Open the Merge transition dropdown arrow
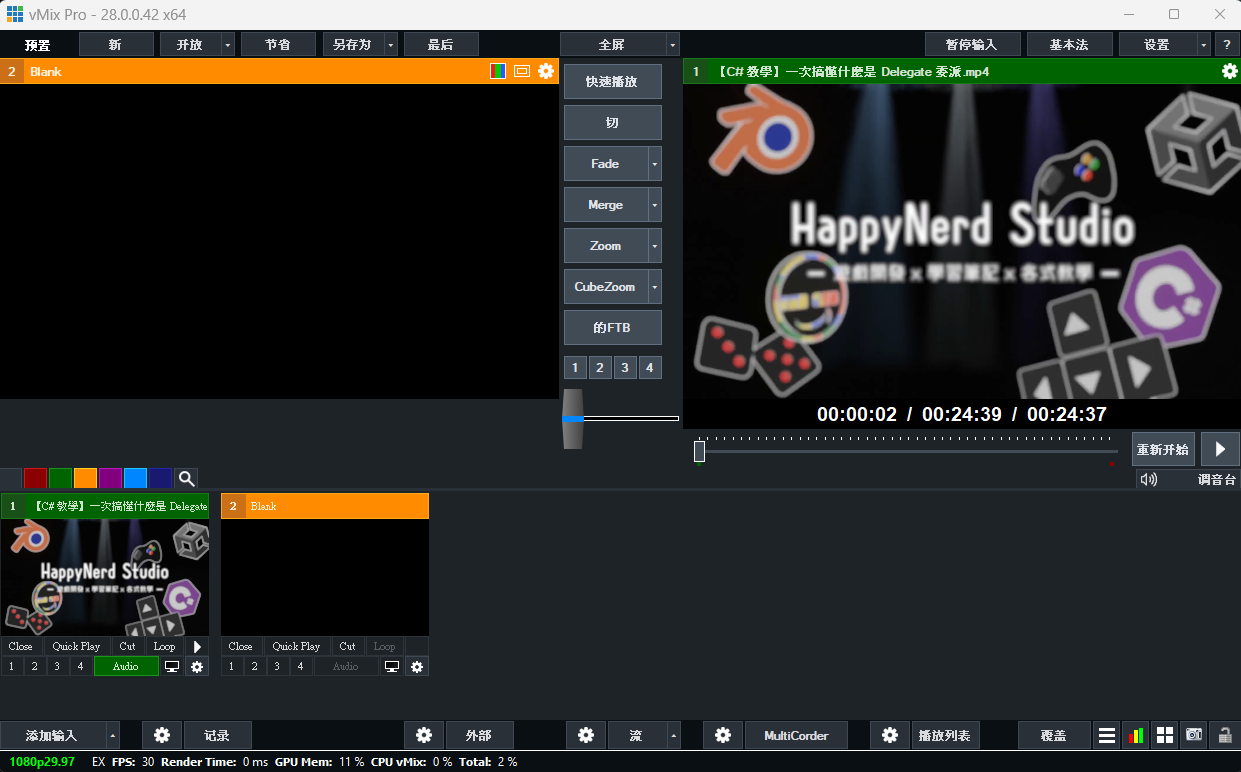The width and height of the screenshot is (1241, 772). tap(655, 205)
